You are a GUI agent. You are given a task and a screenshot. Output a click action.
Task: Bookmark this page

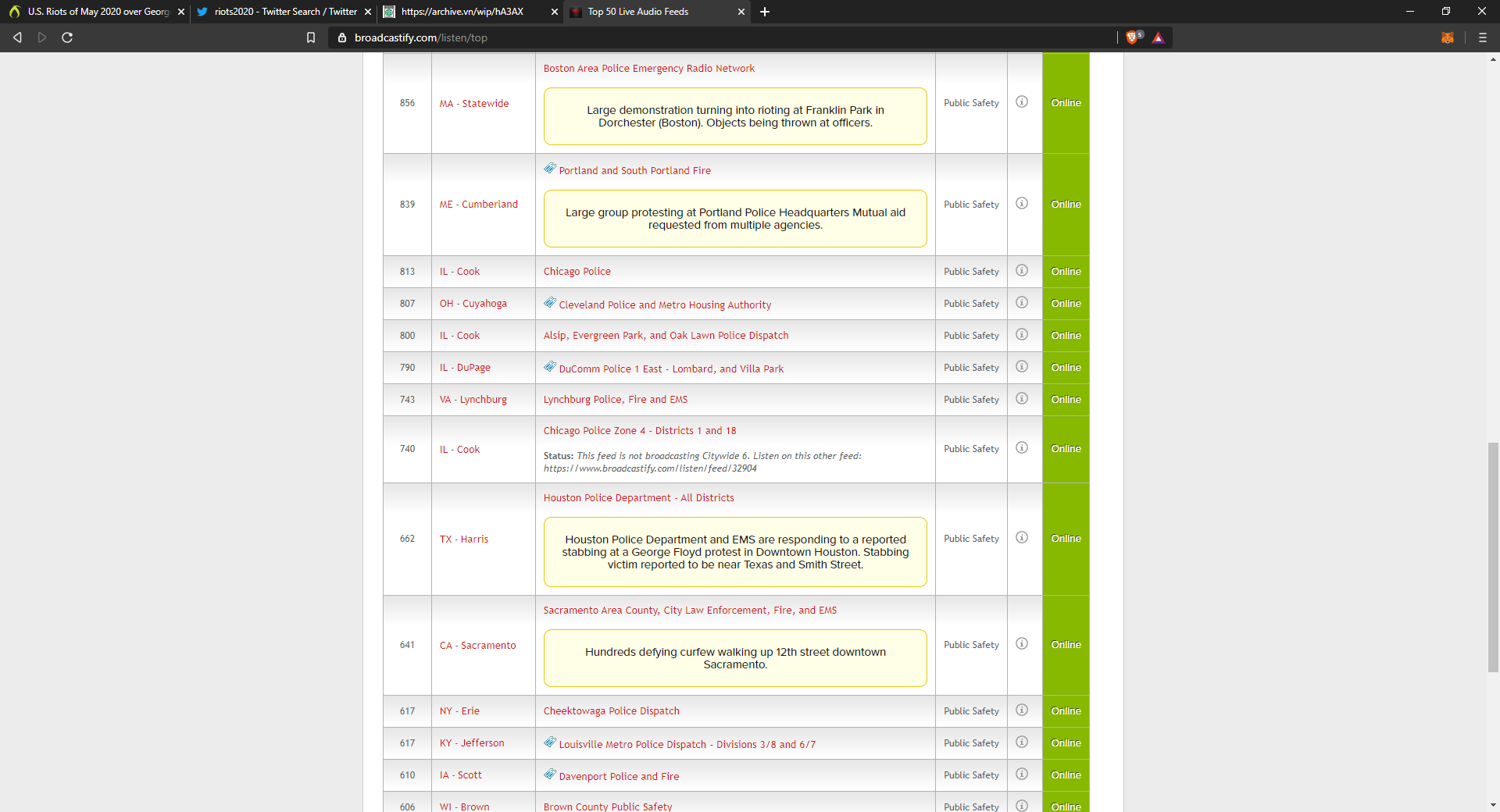[311, 37]
